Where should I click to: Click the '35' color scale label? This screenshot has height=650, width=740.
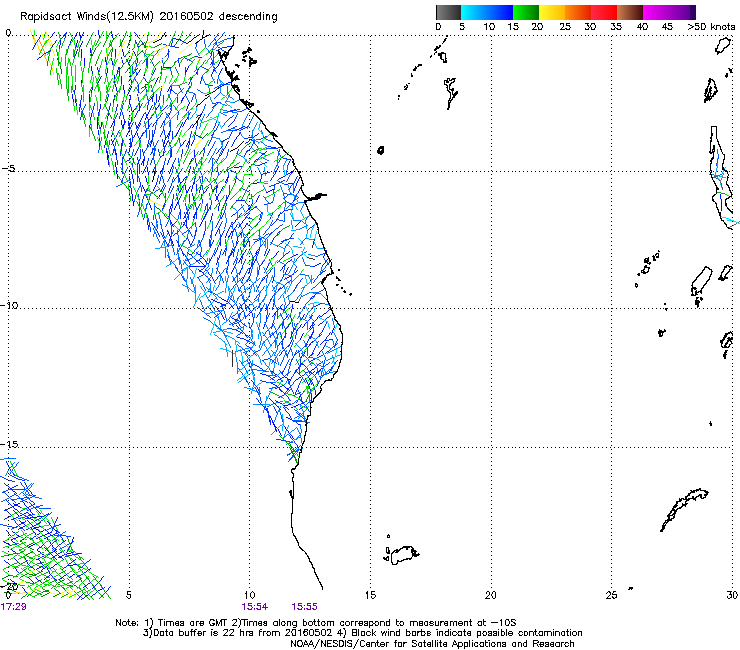click(x=616, y=27)
